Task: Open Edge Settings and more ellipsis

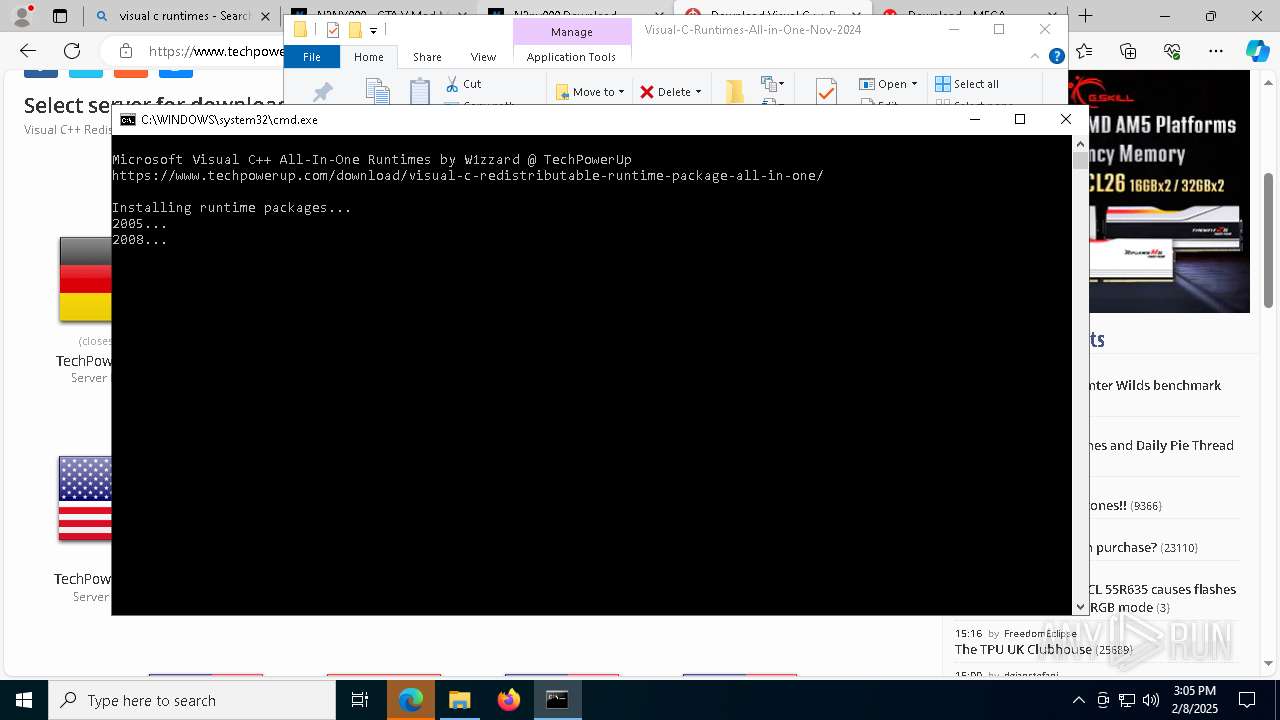Action: click(1216, 51)
